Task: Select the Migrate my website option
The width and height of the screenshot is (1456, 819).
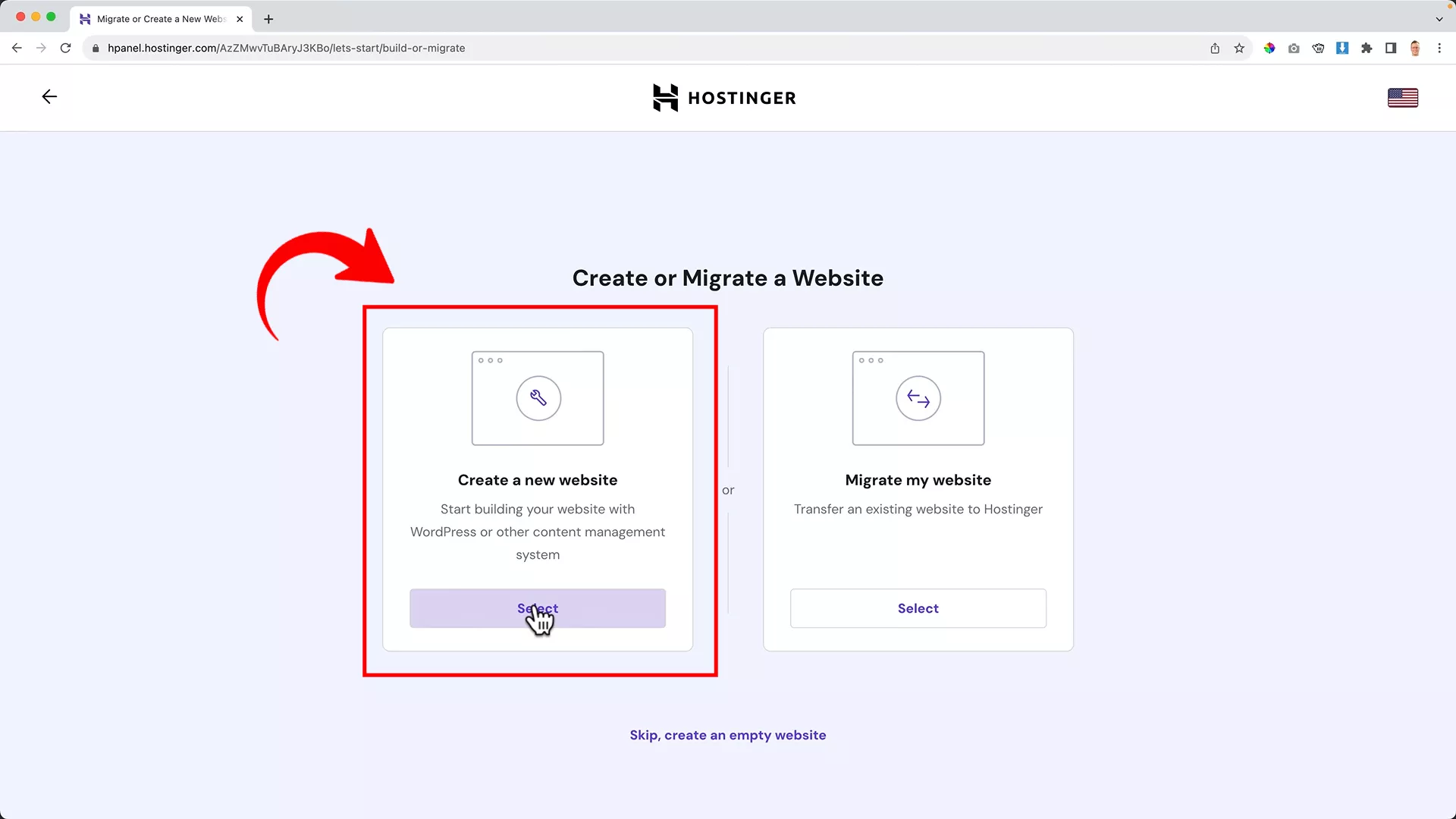Action: [918, 608]
